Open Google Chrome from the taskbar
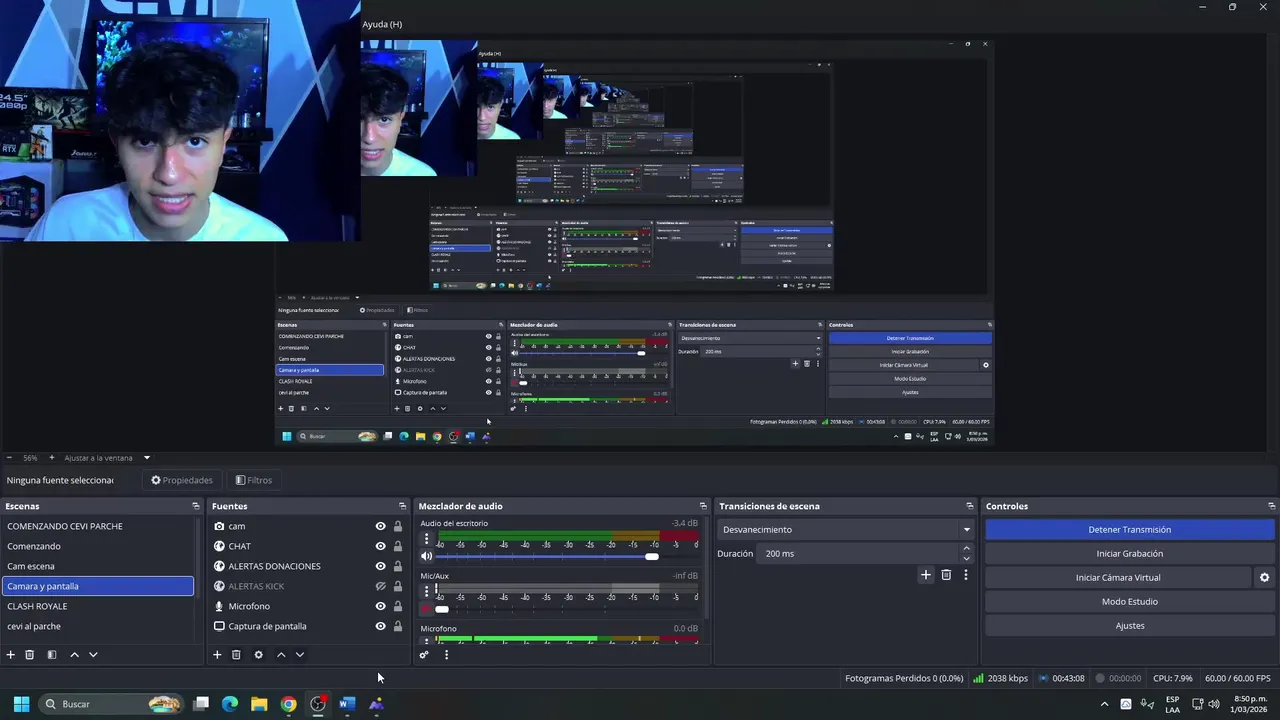 (x=288, y=704)
